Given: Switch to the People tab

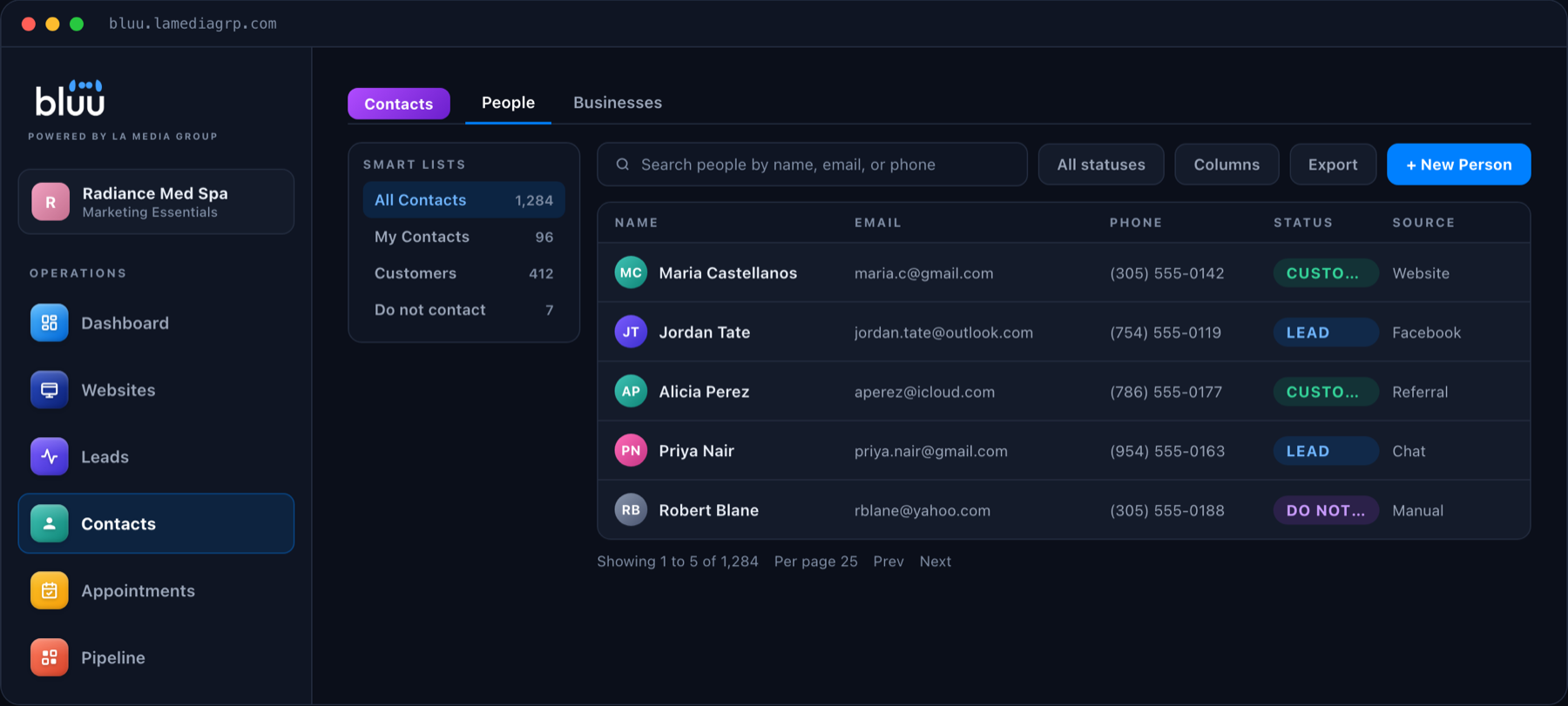Looking at the screenshot, I should click(x=508, y=103).
